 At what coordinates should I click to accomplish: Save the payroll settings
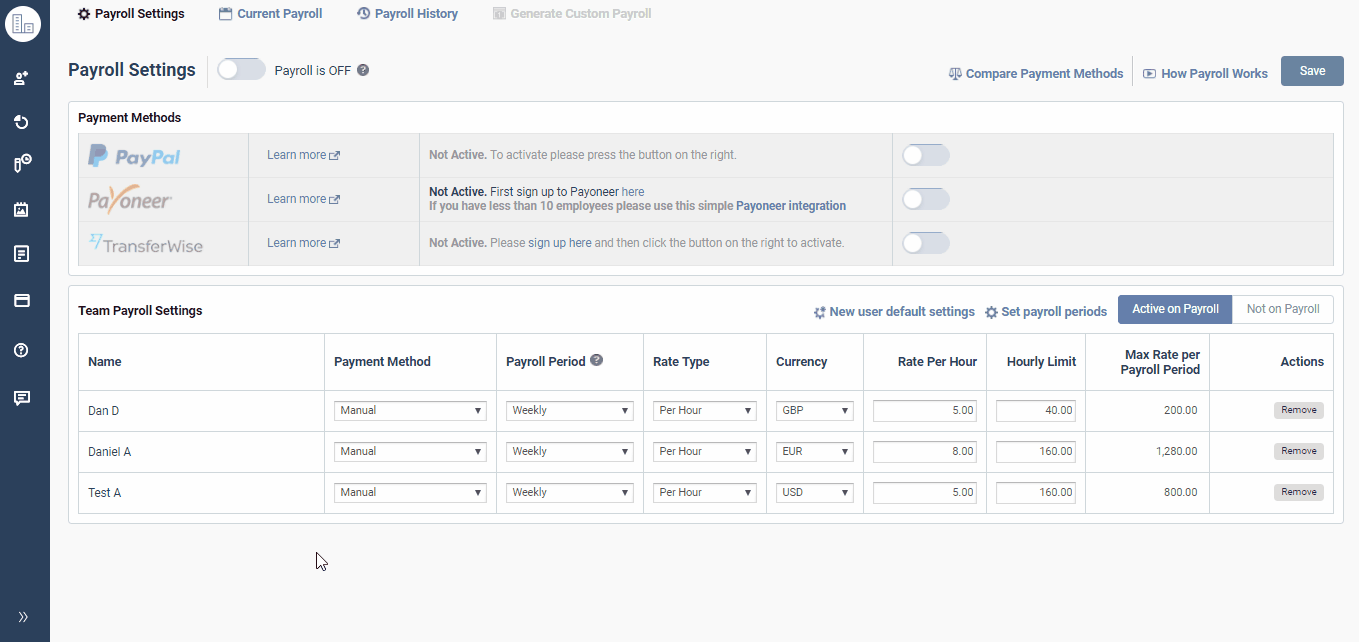coord(1312,70)
